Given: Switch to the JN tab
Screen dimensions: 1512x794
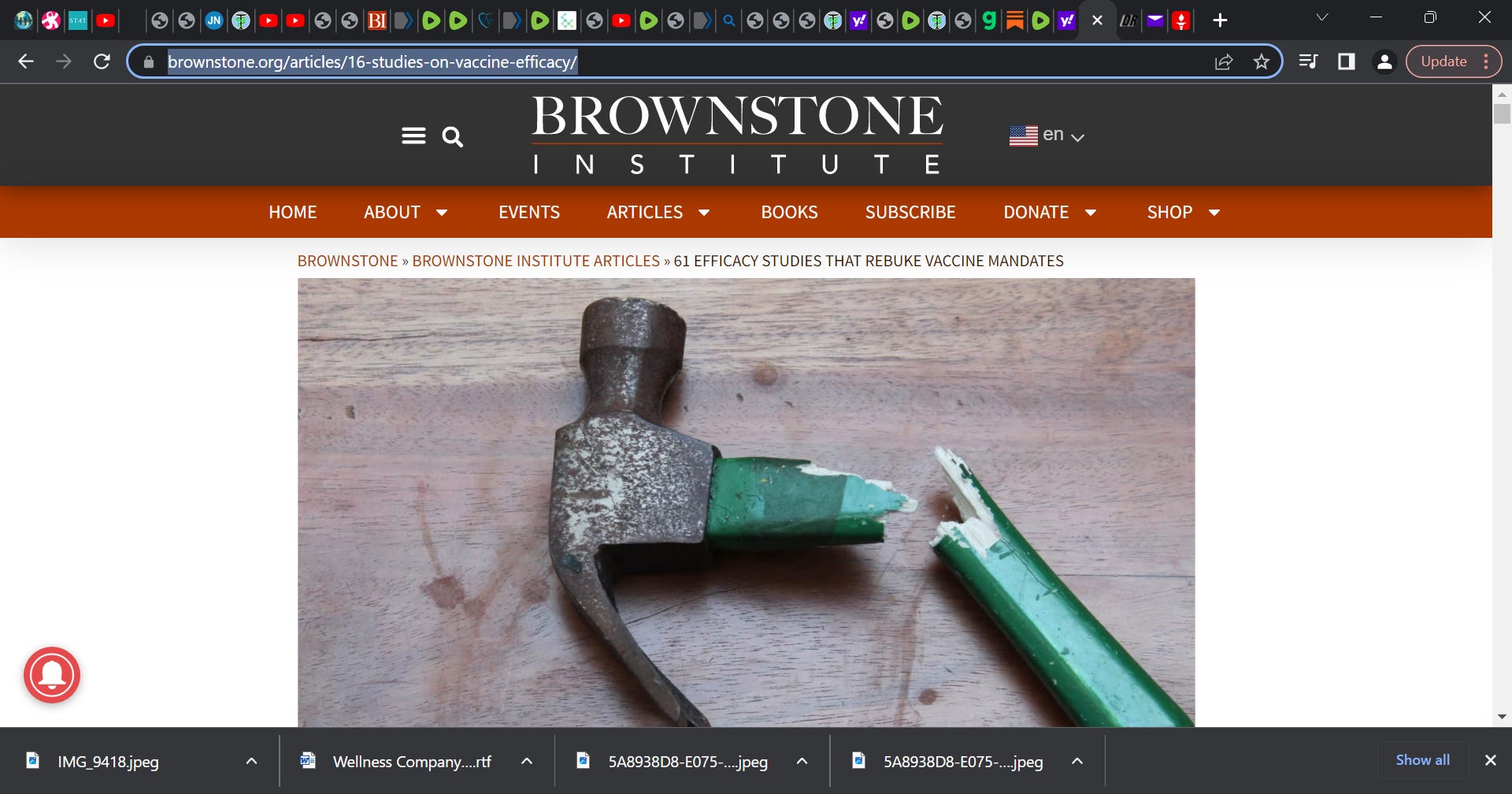Looking at the screenshot, I should [214, 20].
